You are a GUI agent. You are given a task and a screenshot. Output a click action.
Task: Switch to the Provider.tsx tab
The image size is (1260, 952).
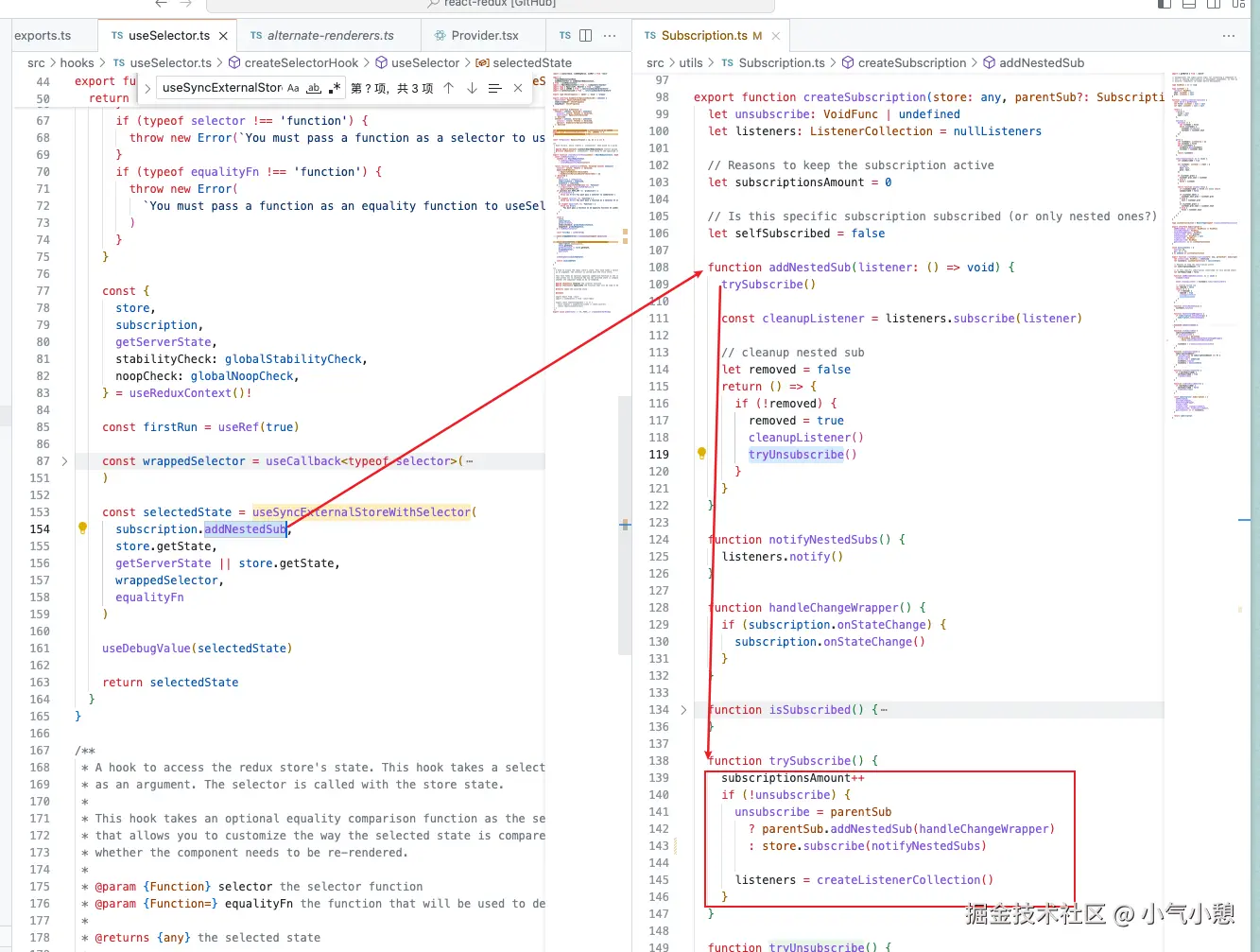pyautogui.click(x=485, y=36)
